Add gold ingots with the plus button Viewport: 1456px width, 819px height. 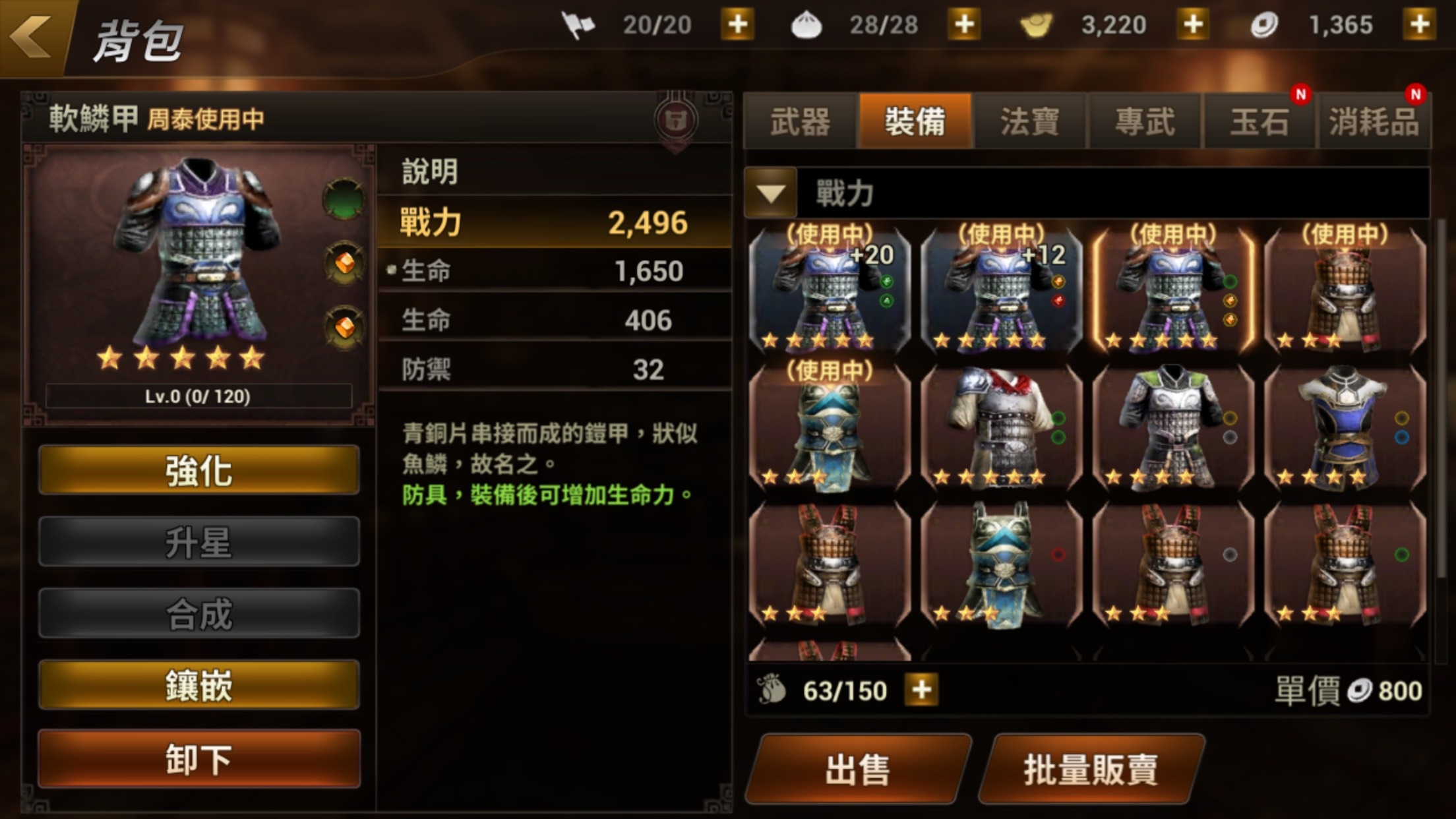click(1193, 25)
